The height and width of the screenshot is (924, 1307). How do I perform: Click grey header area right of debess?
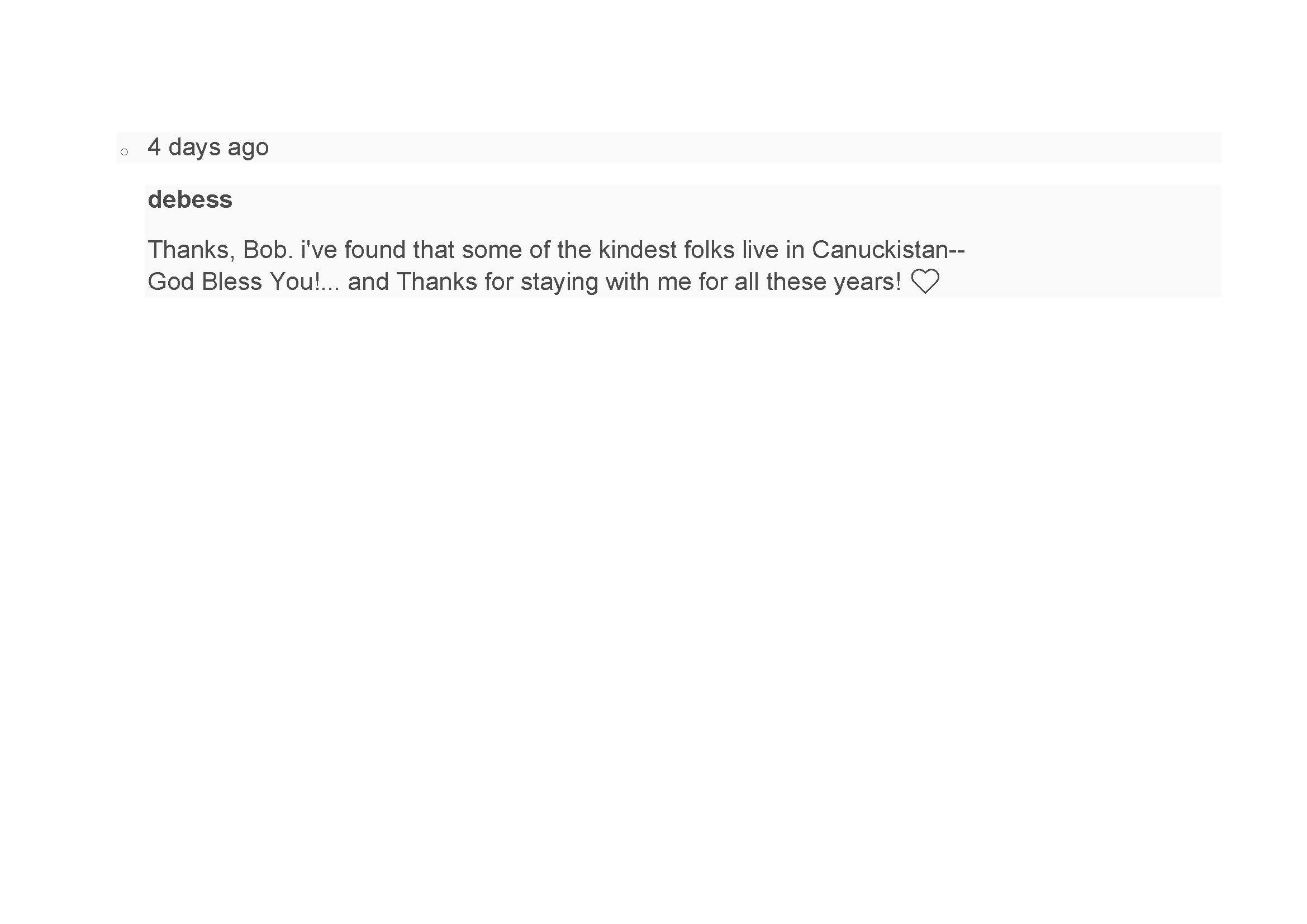[x=726, y=199]
